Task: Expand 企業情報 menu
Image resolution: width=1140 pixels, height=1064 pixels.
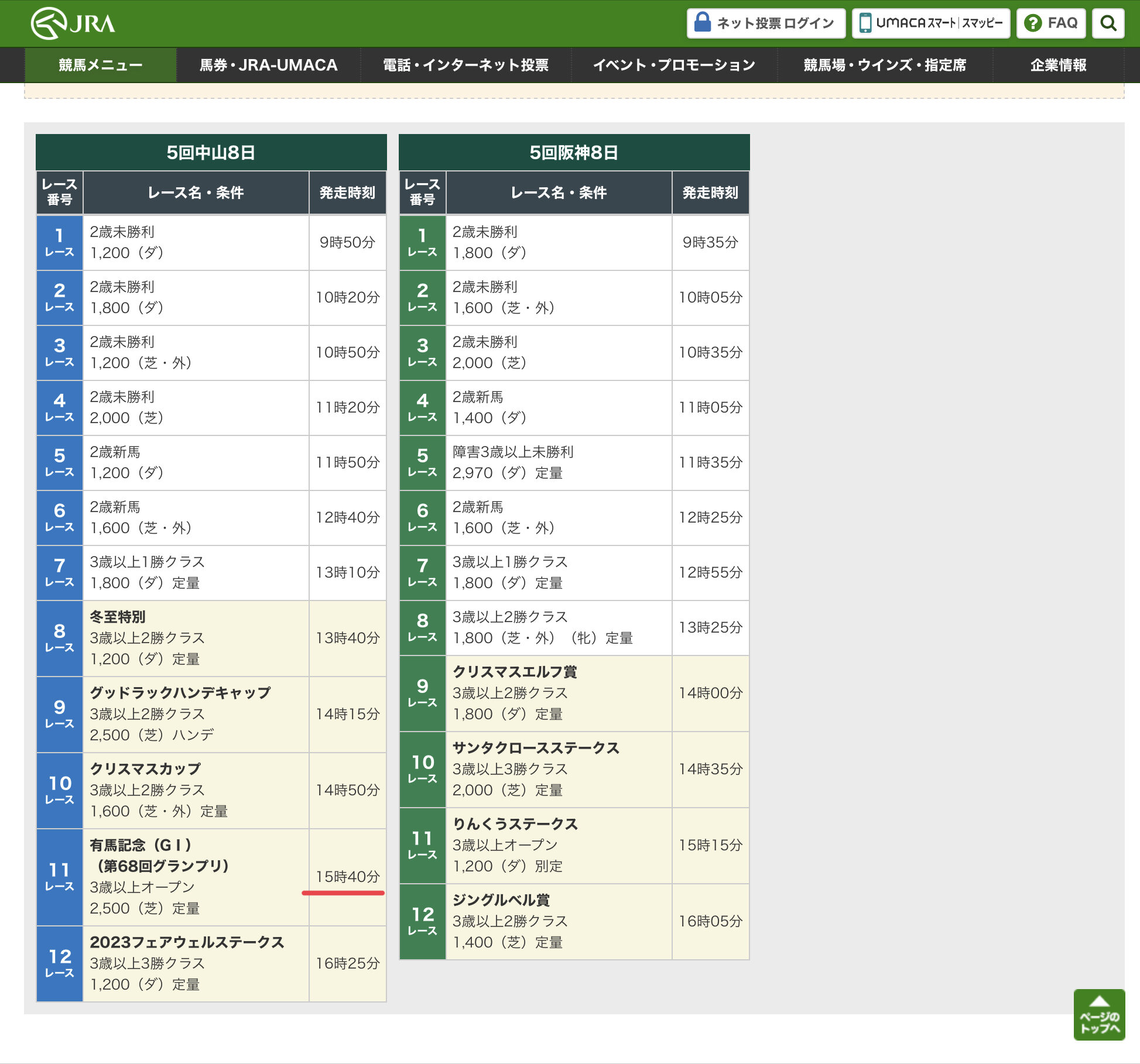Action: pyautogui.click(x=1058, y=65)
